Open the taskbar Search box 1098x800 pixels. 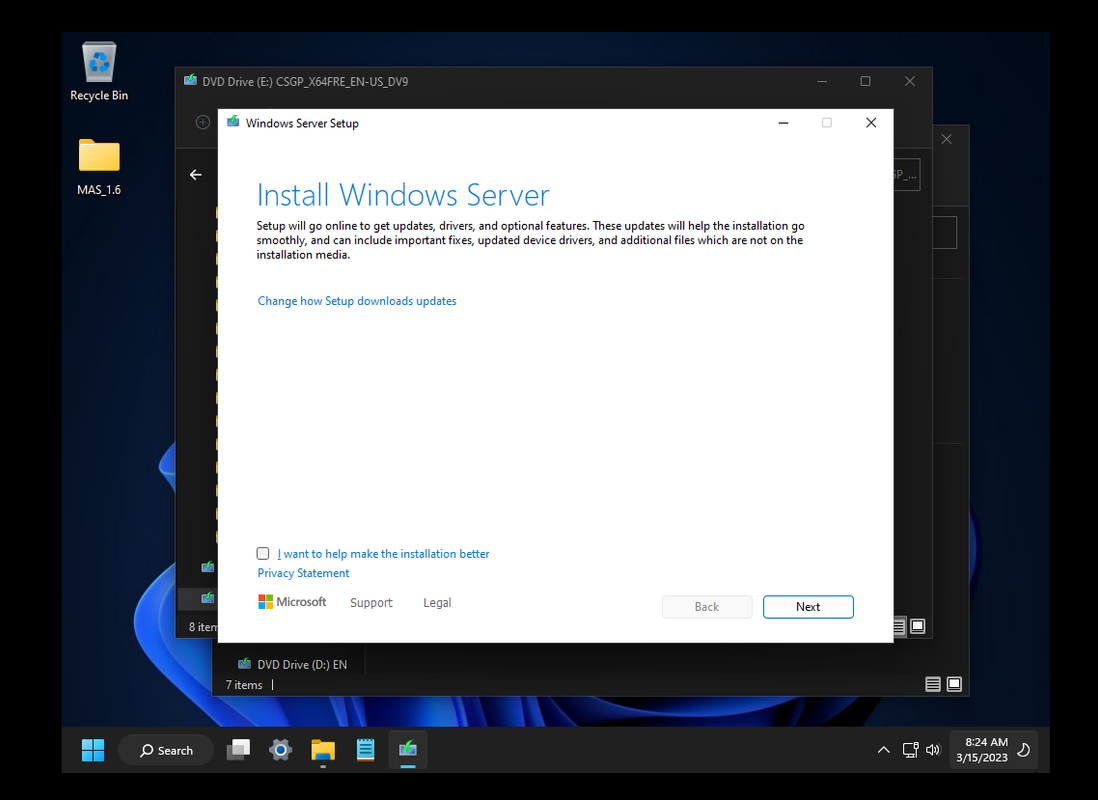(166, 750)
